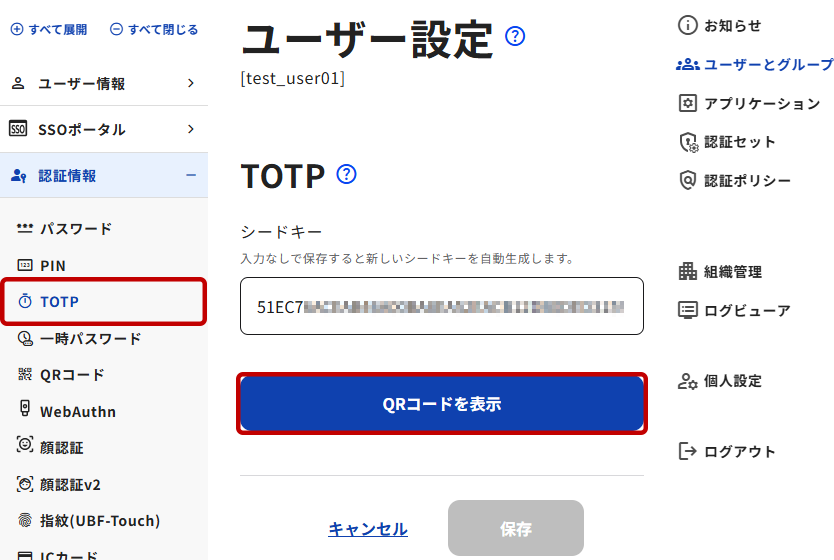Image resolution: width=834 pixels, height=560 pixels.
Task: Open 個人設定 menu item
Action: pyautogui.click(x=732, y=381)
